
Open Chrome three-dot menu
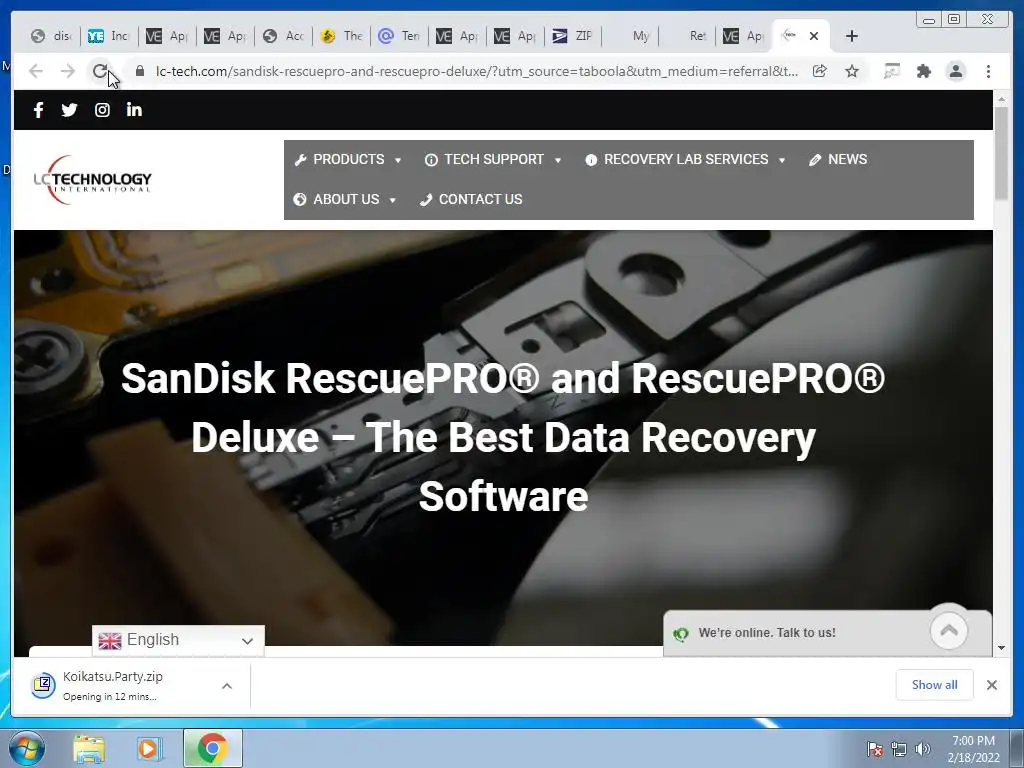click(x=988, y=71)
